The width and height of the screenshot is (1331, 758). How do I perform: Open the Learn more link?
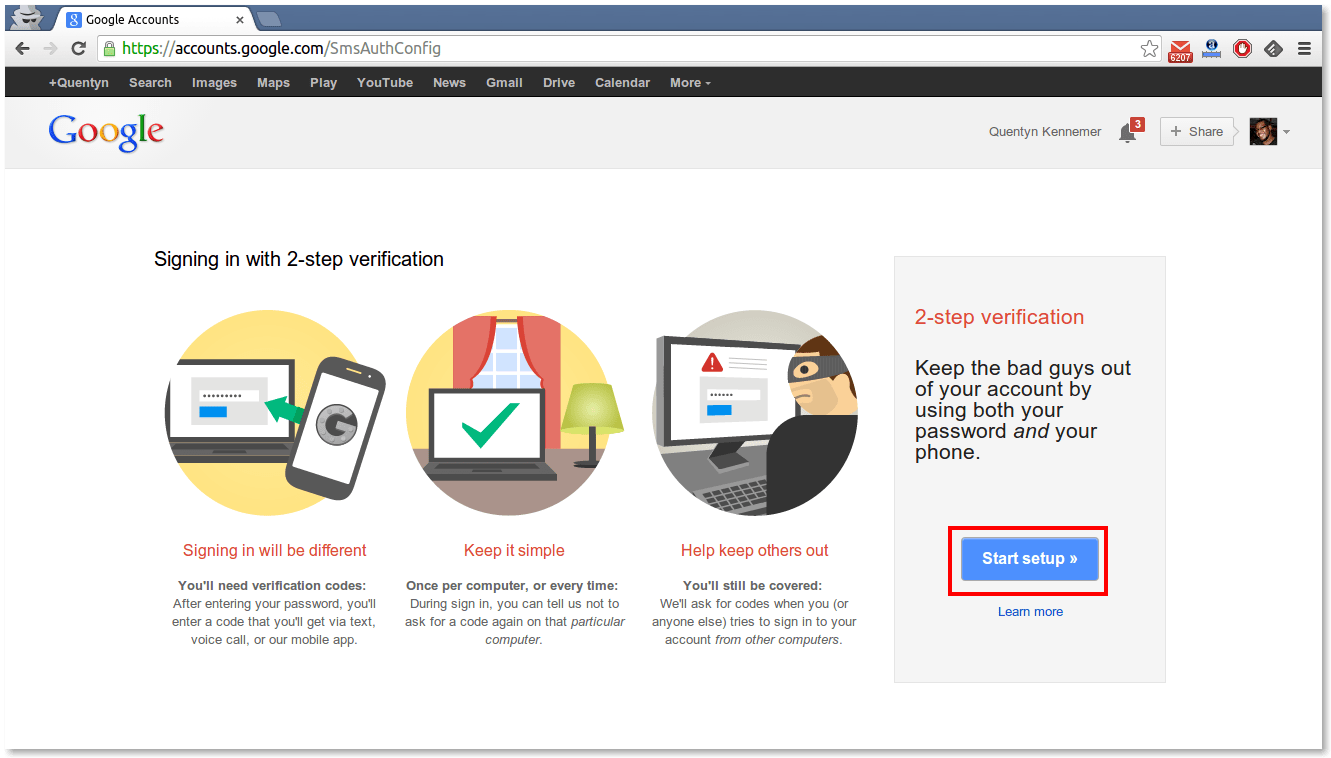[1030, 611]
